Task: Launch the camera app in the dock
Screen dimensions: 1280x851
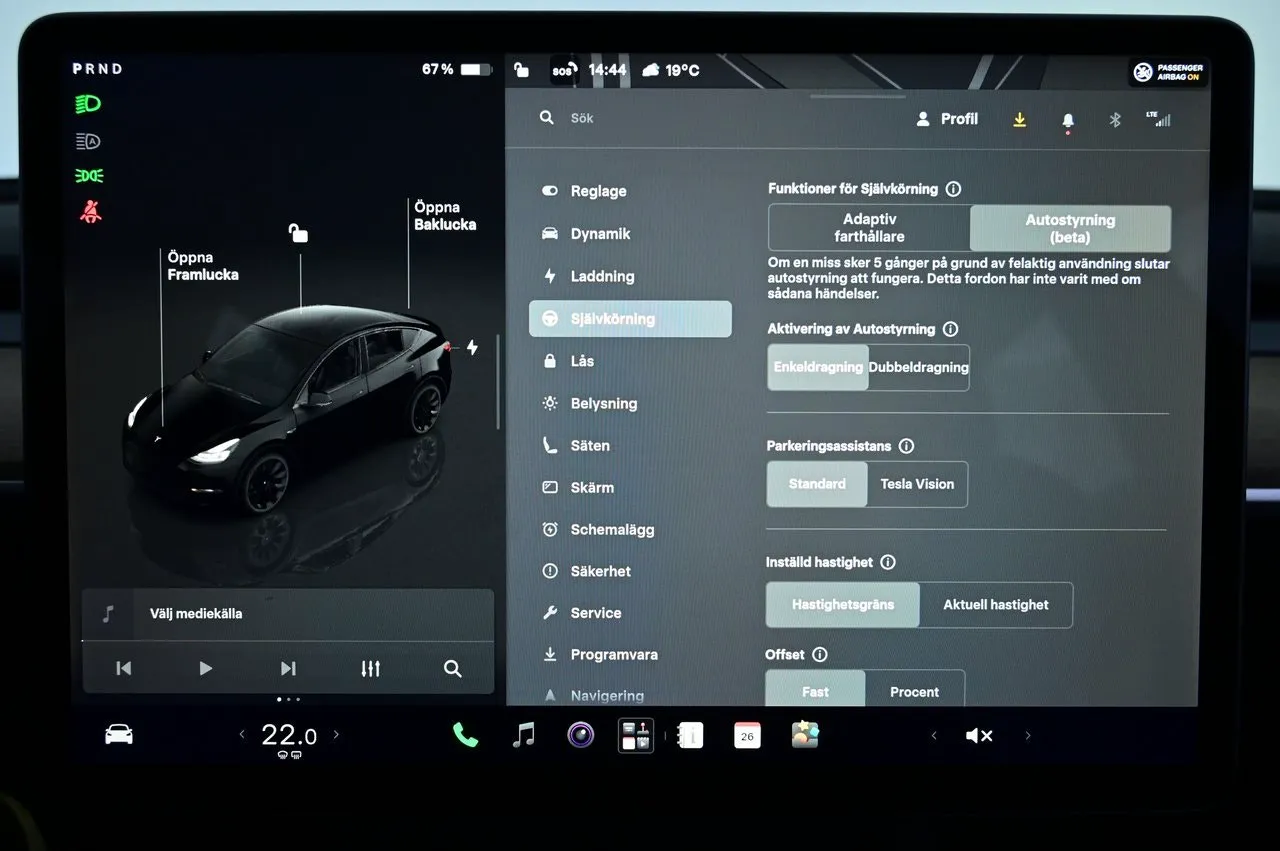Action: pyautogui.click(x=580, y=735)
